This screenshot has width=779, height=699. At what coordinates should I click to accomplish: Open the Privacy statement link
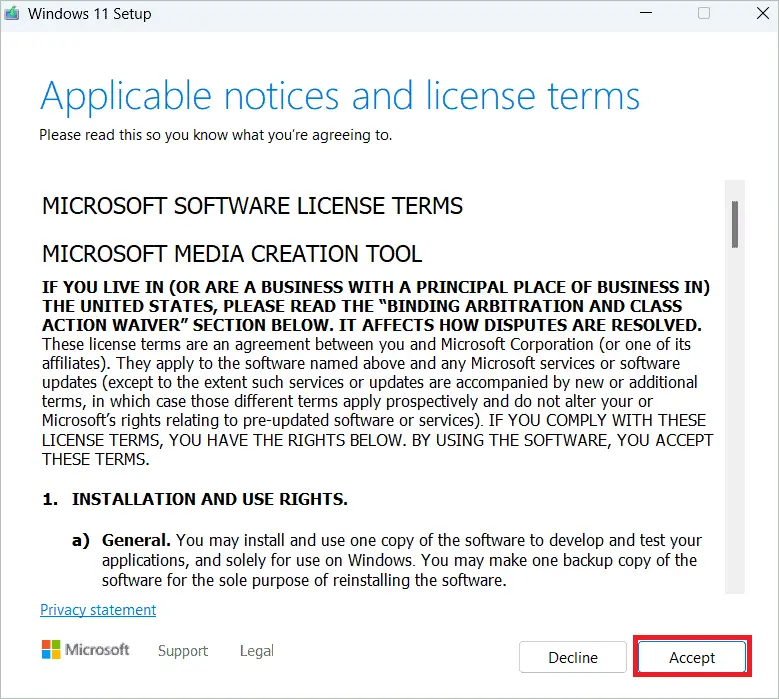(98, 610)
